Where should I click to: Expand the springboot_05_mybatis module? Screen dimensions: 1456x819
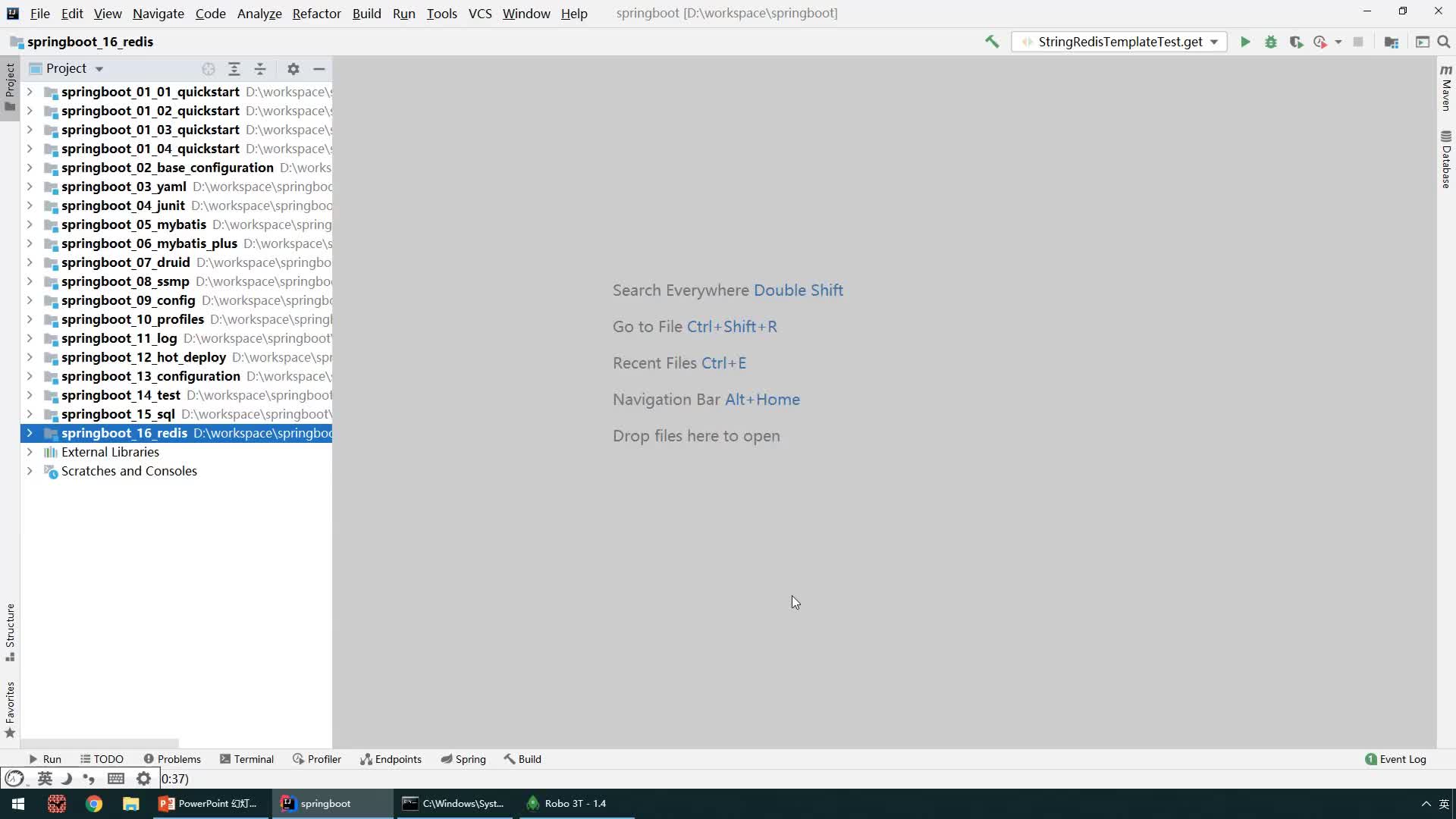point(30,224)
